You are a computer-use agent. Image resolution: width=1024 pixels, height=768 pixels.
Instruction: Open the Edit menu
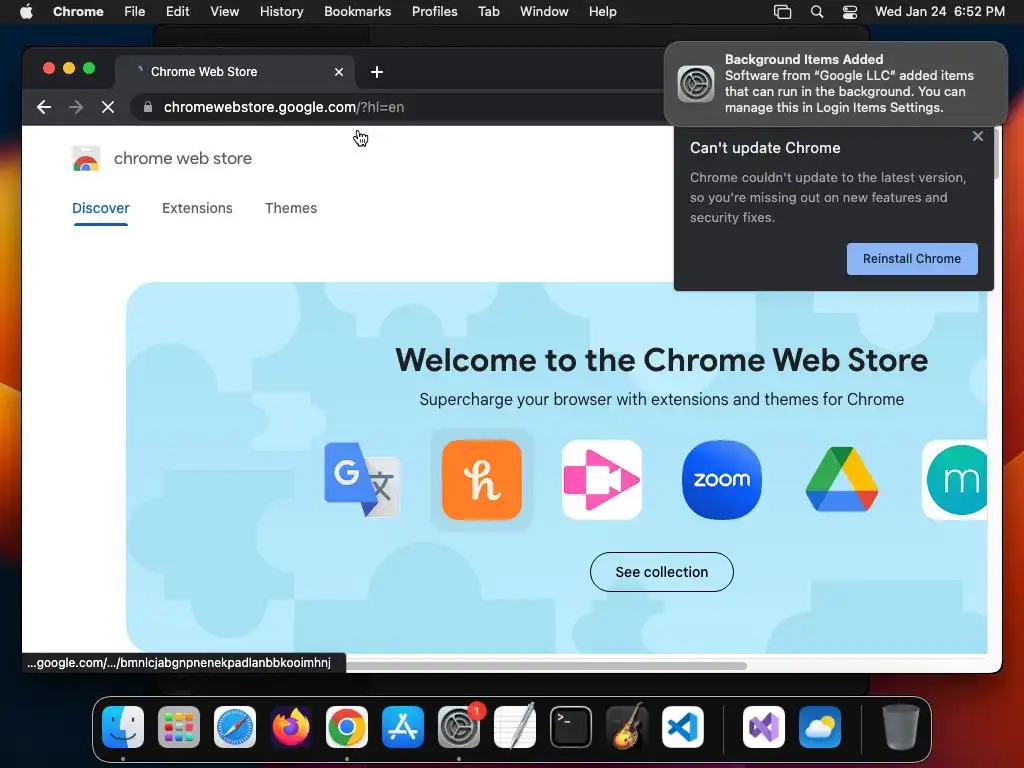(177, 12)
